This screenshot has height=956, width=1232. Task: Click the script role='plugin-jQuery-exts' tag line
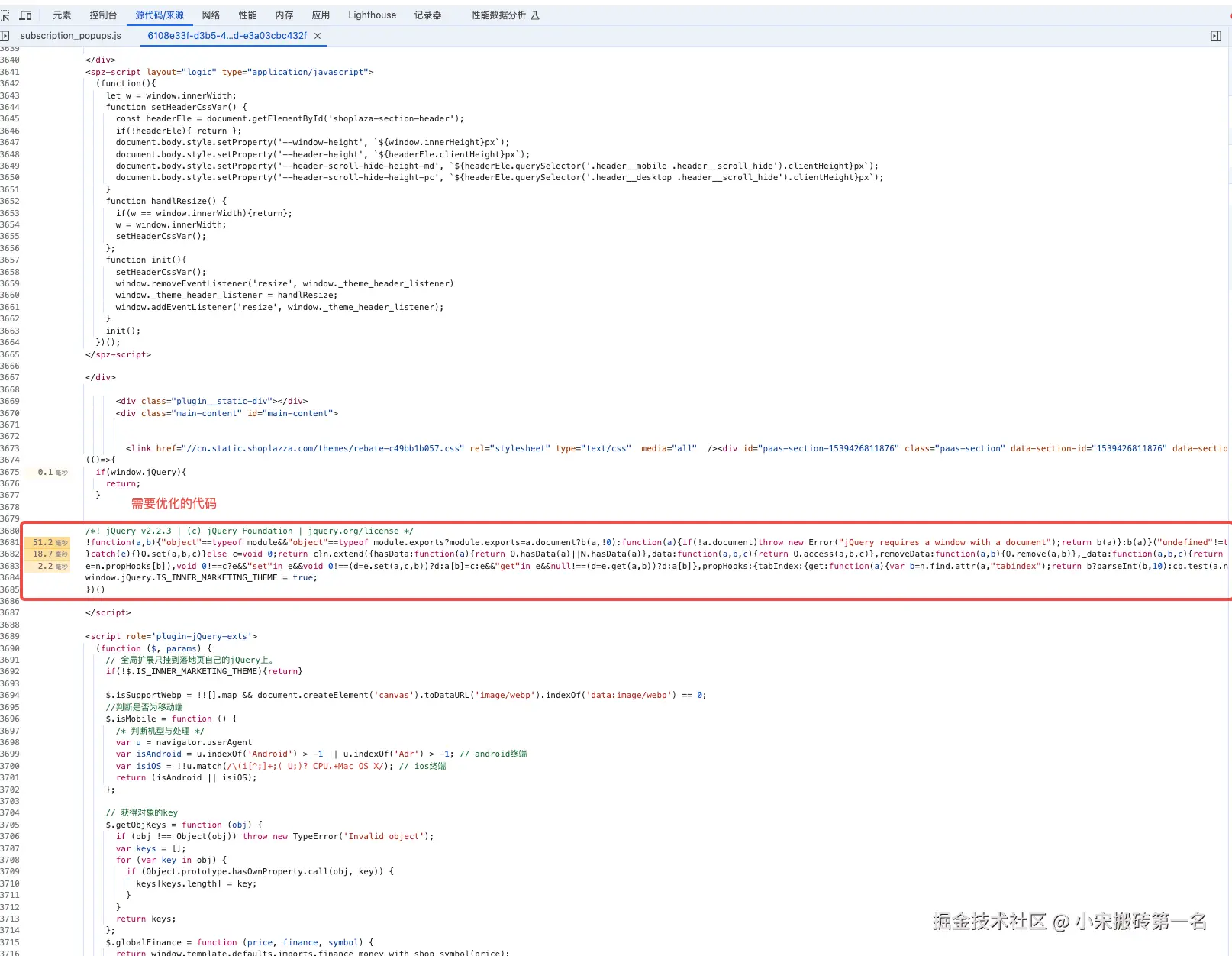(172, 637)
